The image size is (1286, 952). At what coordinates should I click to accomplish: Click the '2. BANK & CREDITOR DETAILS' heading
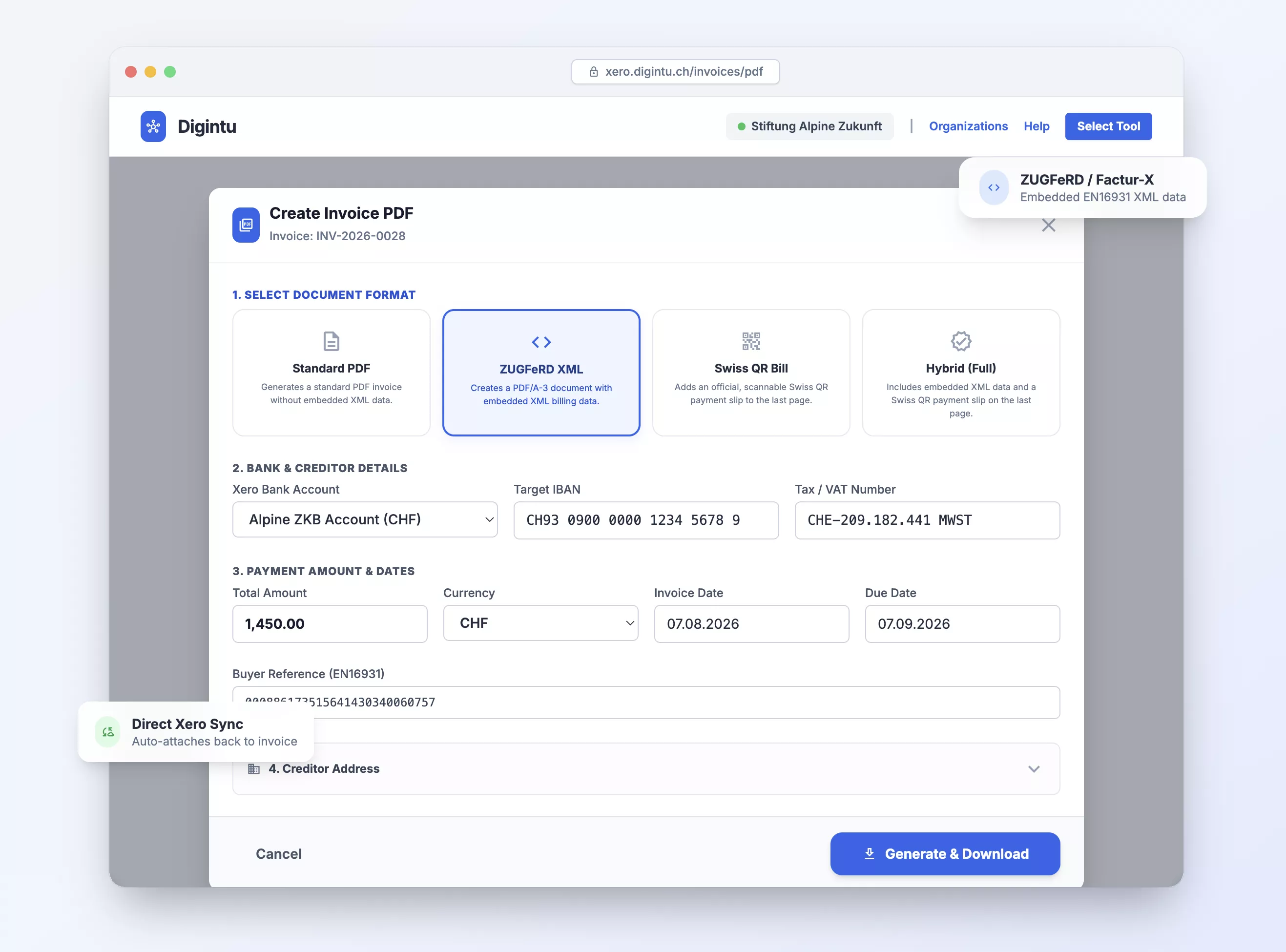tap(320, 468)
